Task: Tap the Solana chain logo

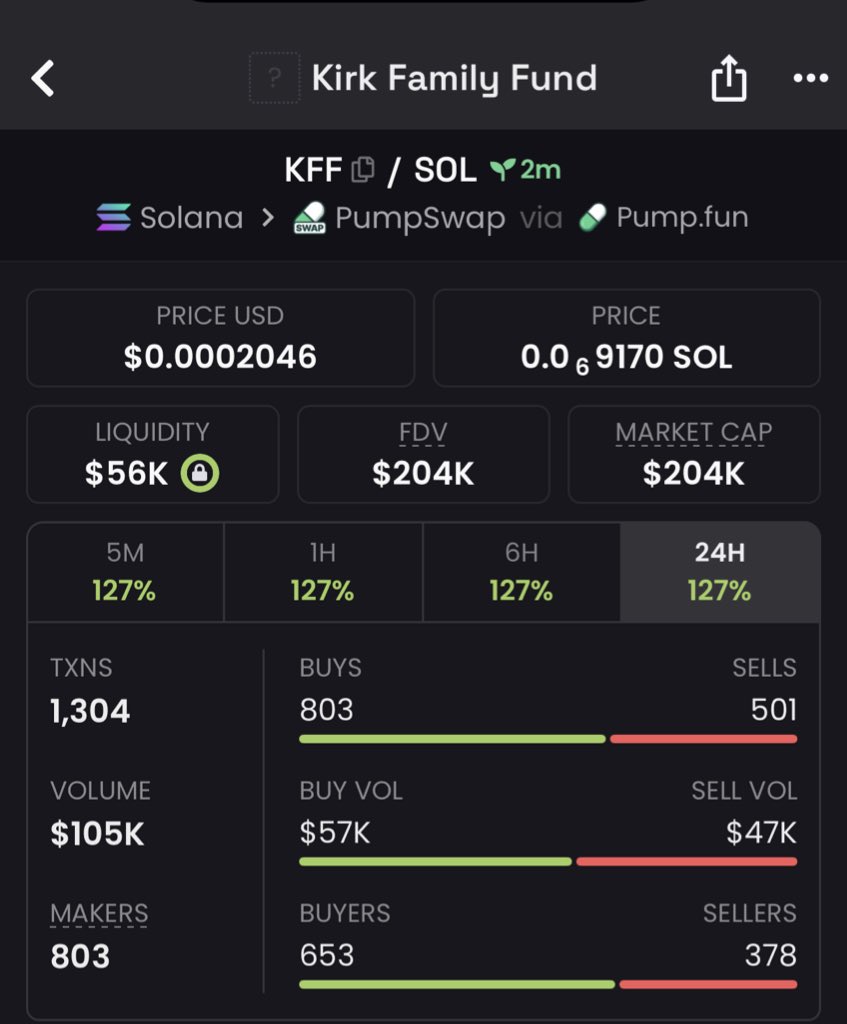Action: (x=114, y=217)
